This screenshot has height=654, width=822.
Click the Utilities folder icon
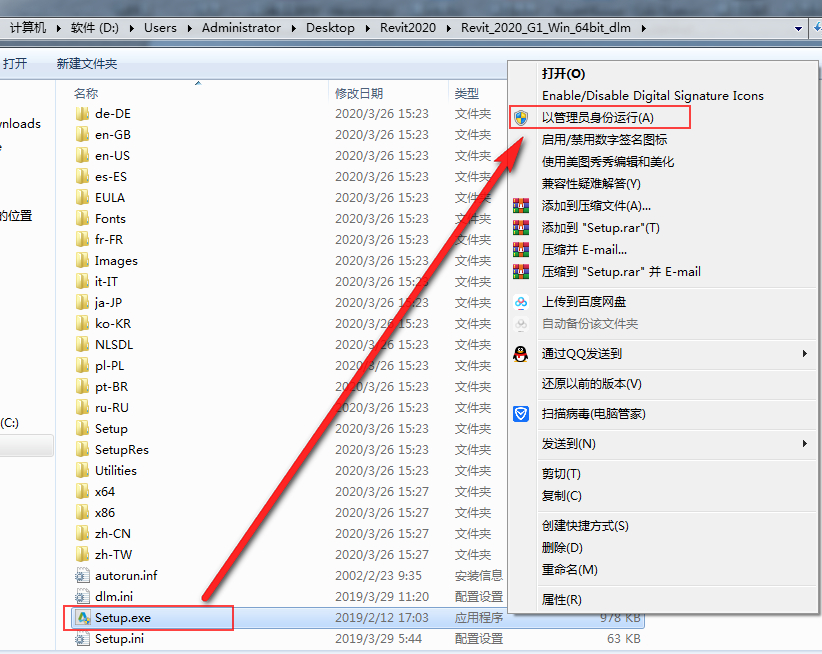82,470
